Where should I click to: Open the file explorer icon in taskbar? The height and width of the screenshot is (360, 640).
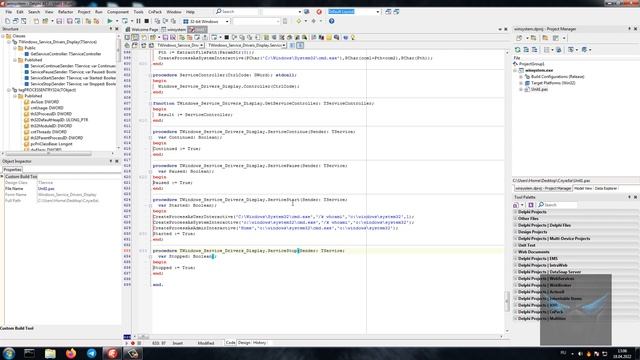click(50, 353)
